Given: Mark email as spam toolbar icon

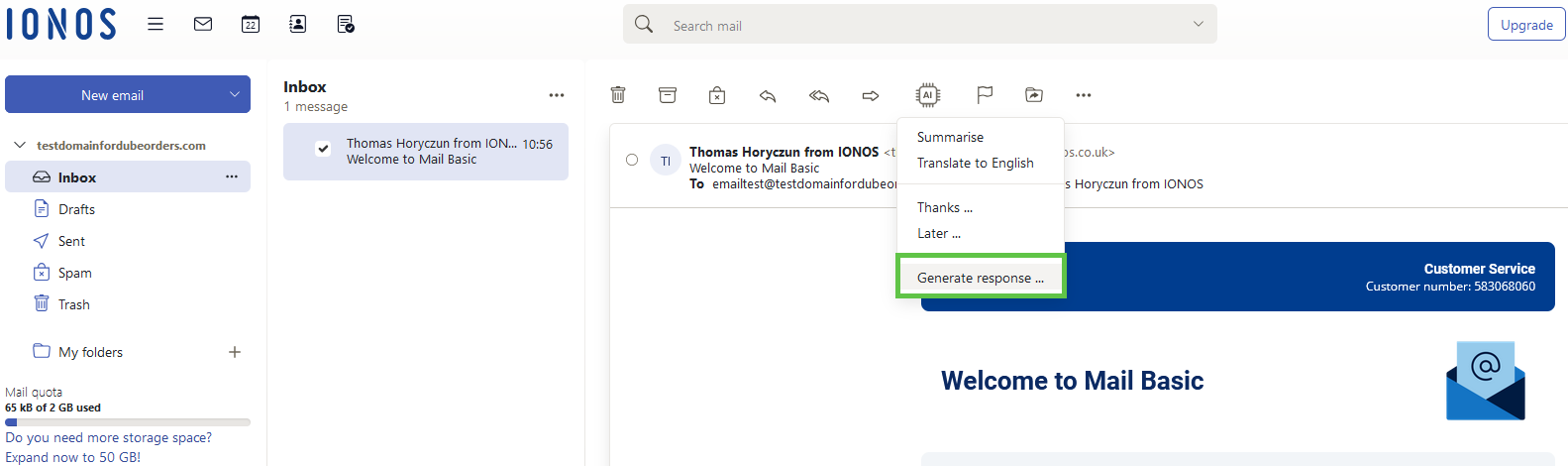Looking at the screenshot, I should click(x=717, y=95).
